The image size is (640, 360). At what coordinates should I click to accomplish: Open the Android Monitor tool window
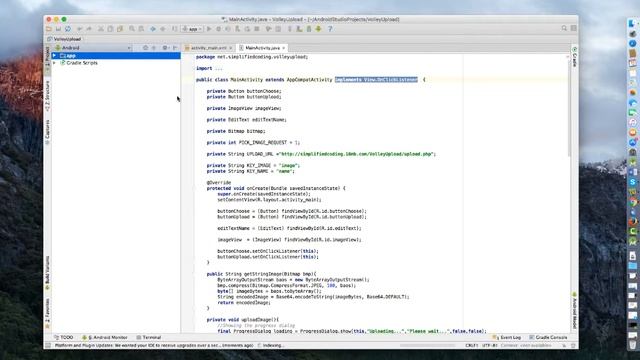(x=105, y=338)
